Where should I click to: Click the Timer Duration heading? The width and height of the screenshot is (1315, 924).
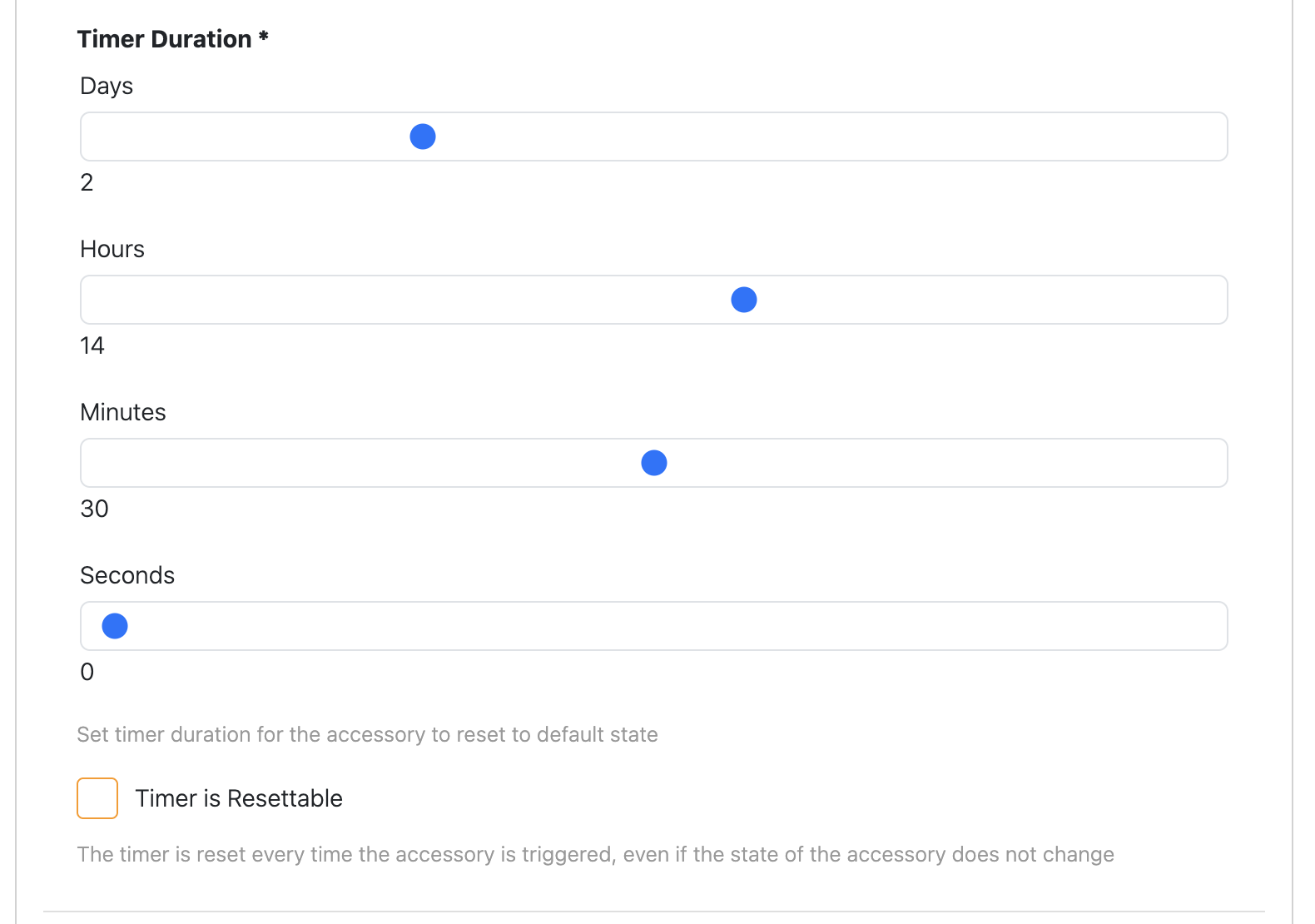[173, 39]
